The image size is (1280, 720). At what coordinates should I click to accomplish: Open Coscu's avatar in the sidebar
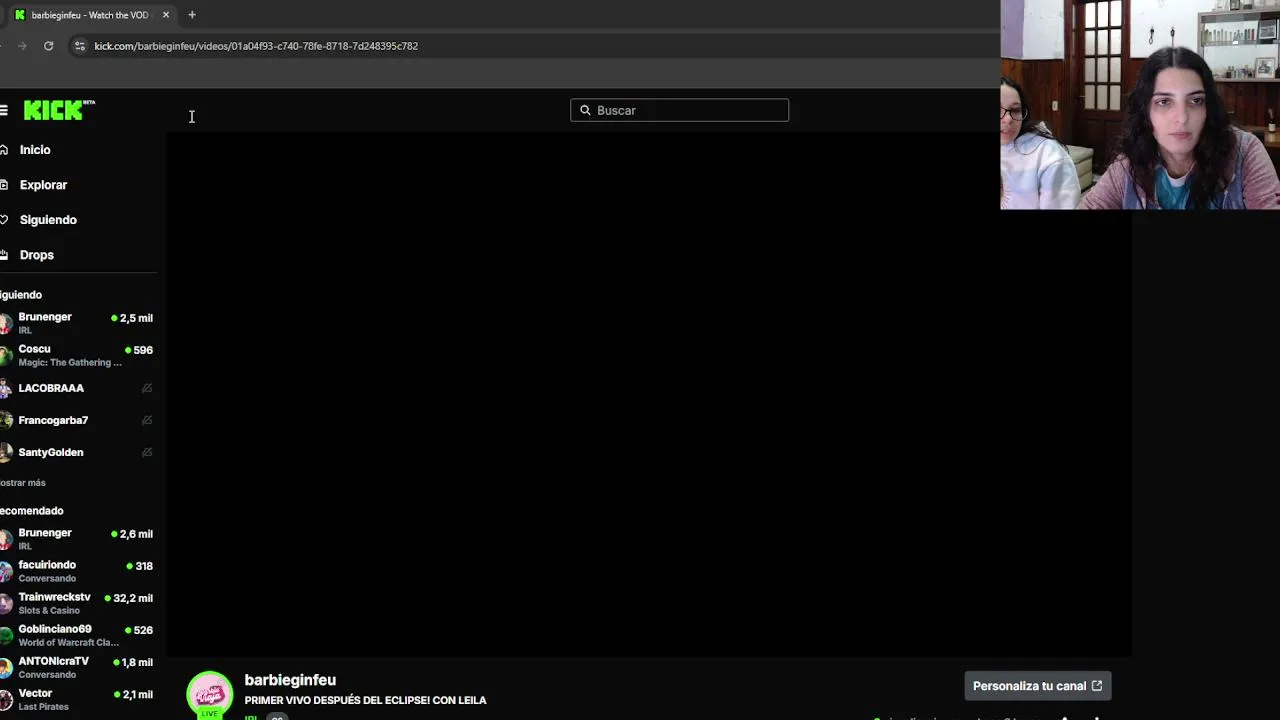pyautogui.click(x=6, y=355)
